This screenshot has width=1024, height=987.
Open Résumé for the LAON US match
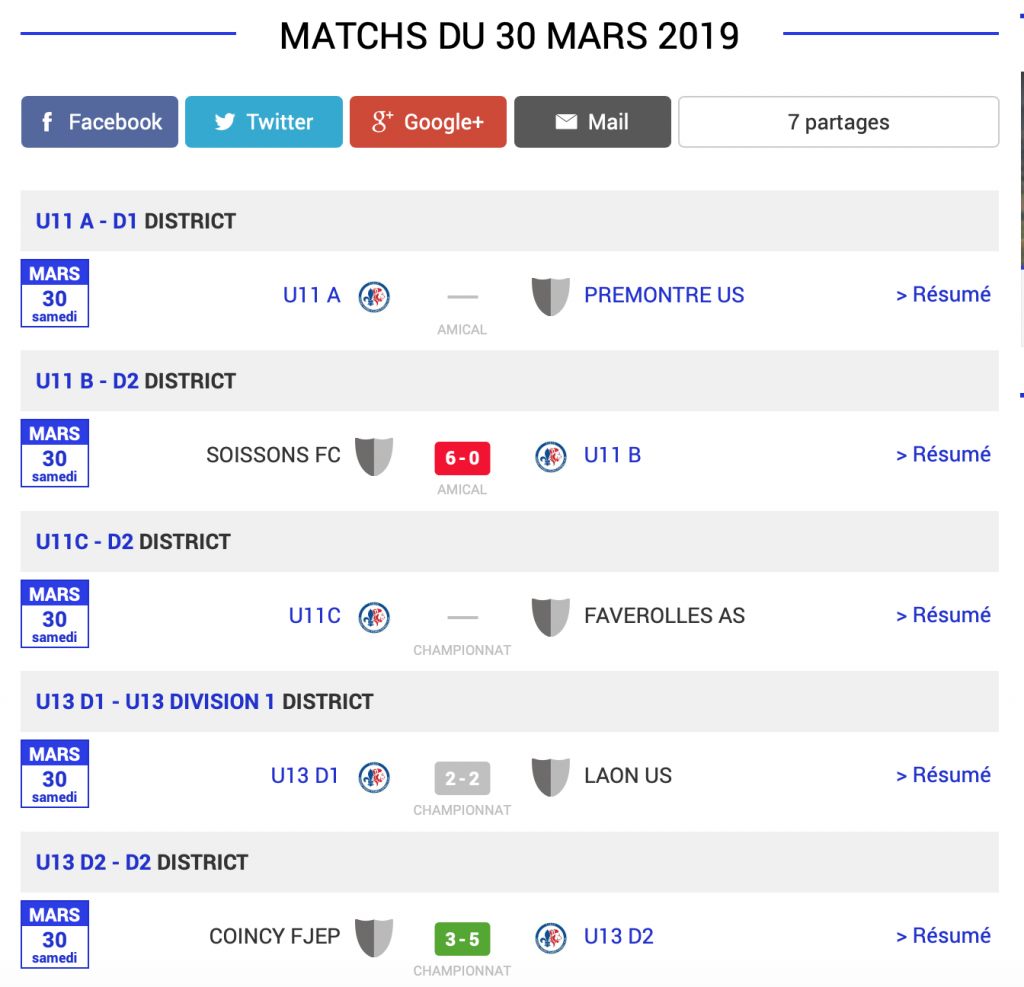pos(943,775)
